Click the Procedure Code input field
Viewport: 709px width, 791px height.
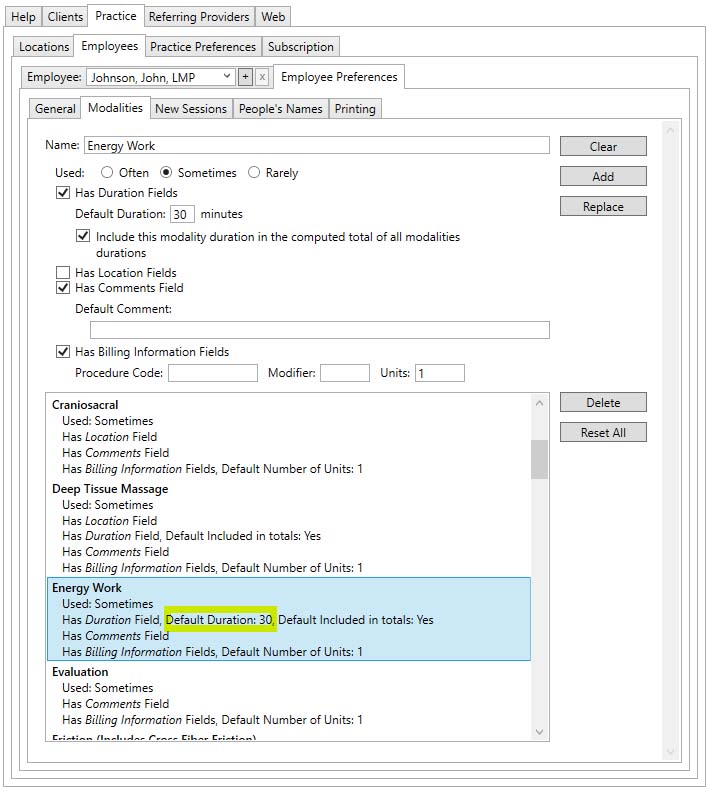[212, 373]
